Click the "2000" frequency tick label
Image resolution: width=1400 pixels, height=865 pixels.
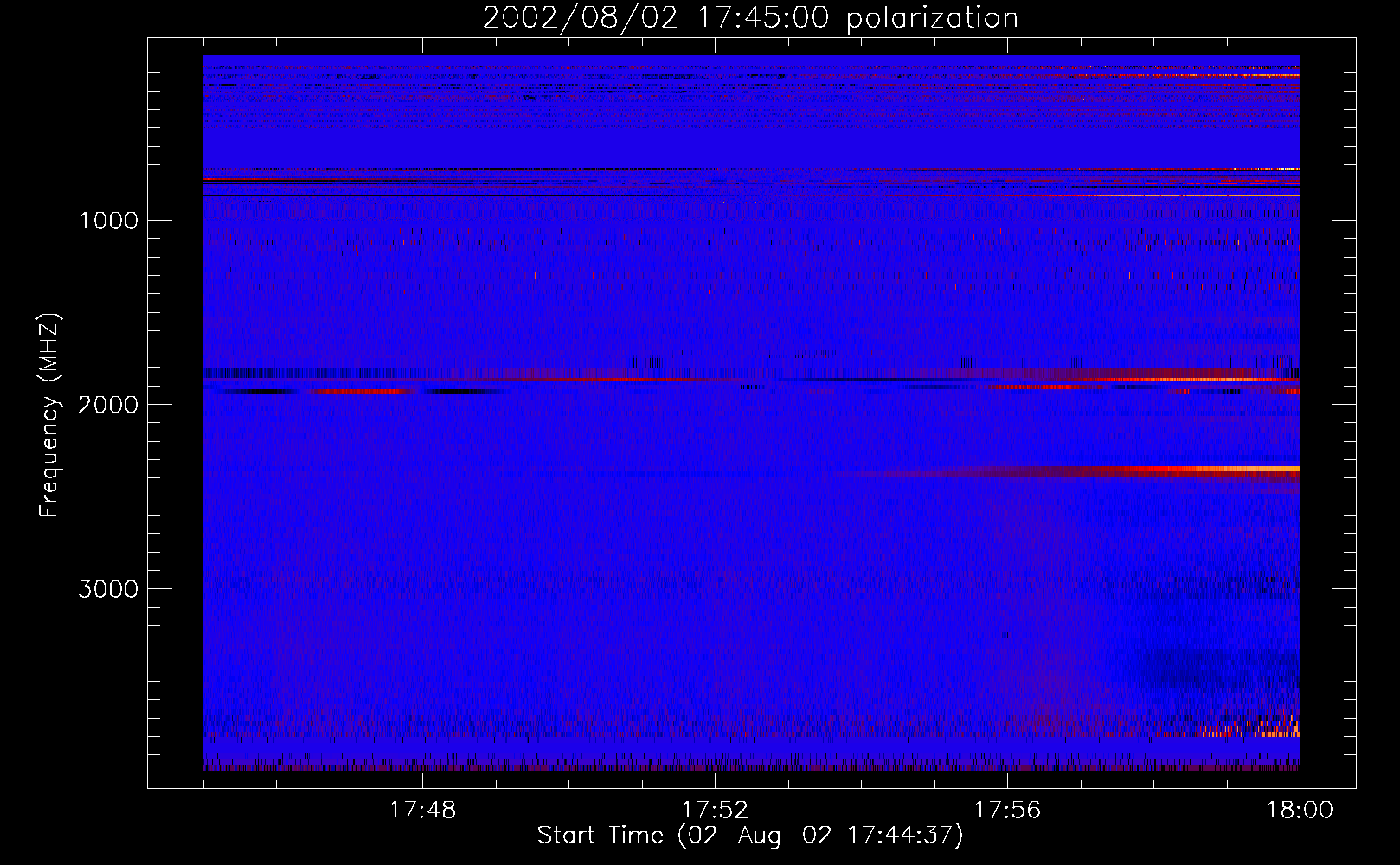(108, 405)
